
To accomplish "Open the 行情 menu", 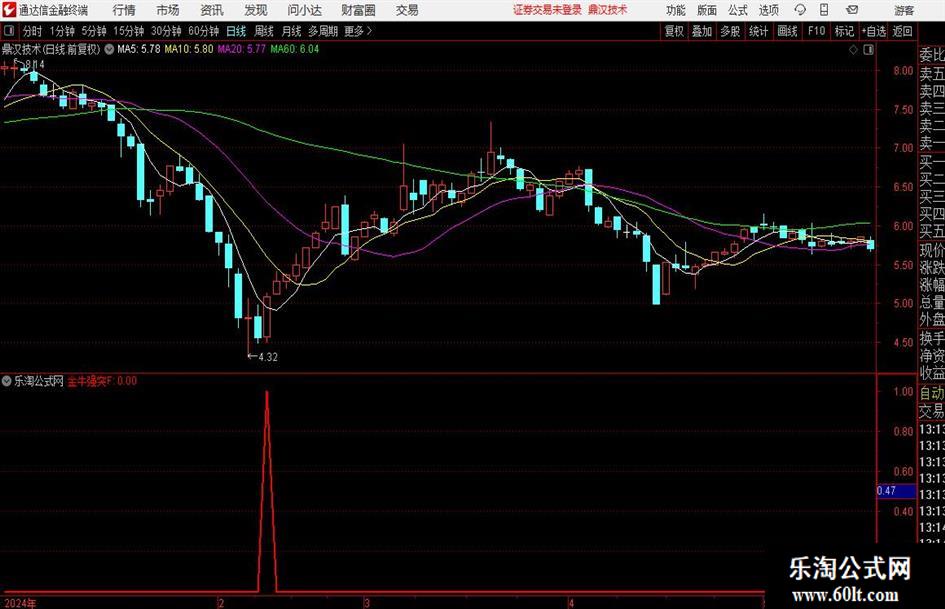I will click(x=124, y=10).
